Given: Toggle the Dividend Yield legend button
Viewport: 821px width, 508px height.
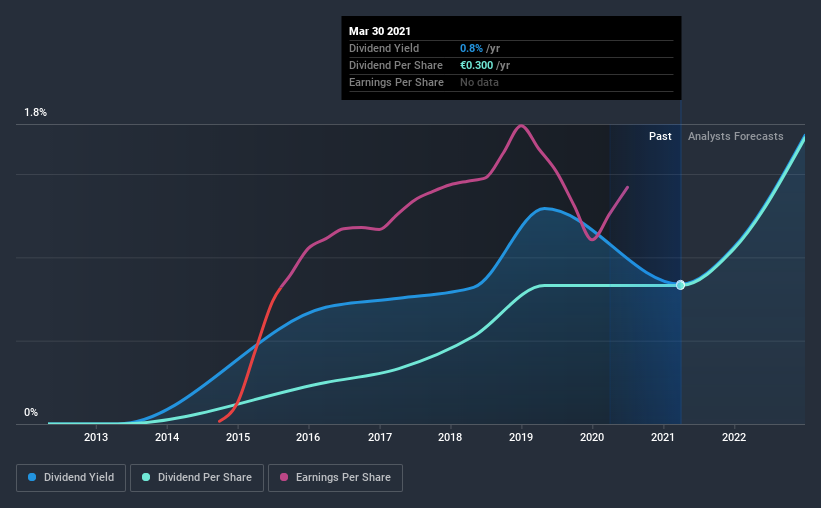Looking at the screenshot, I should tap(71, 478).
